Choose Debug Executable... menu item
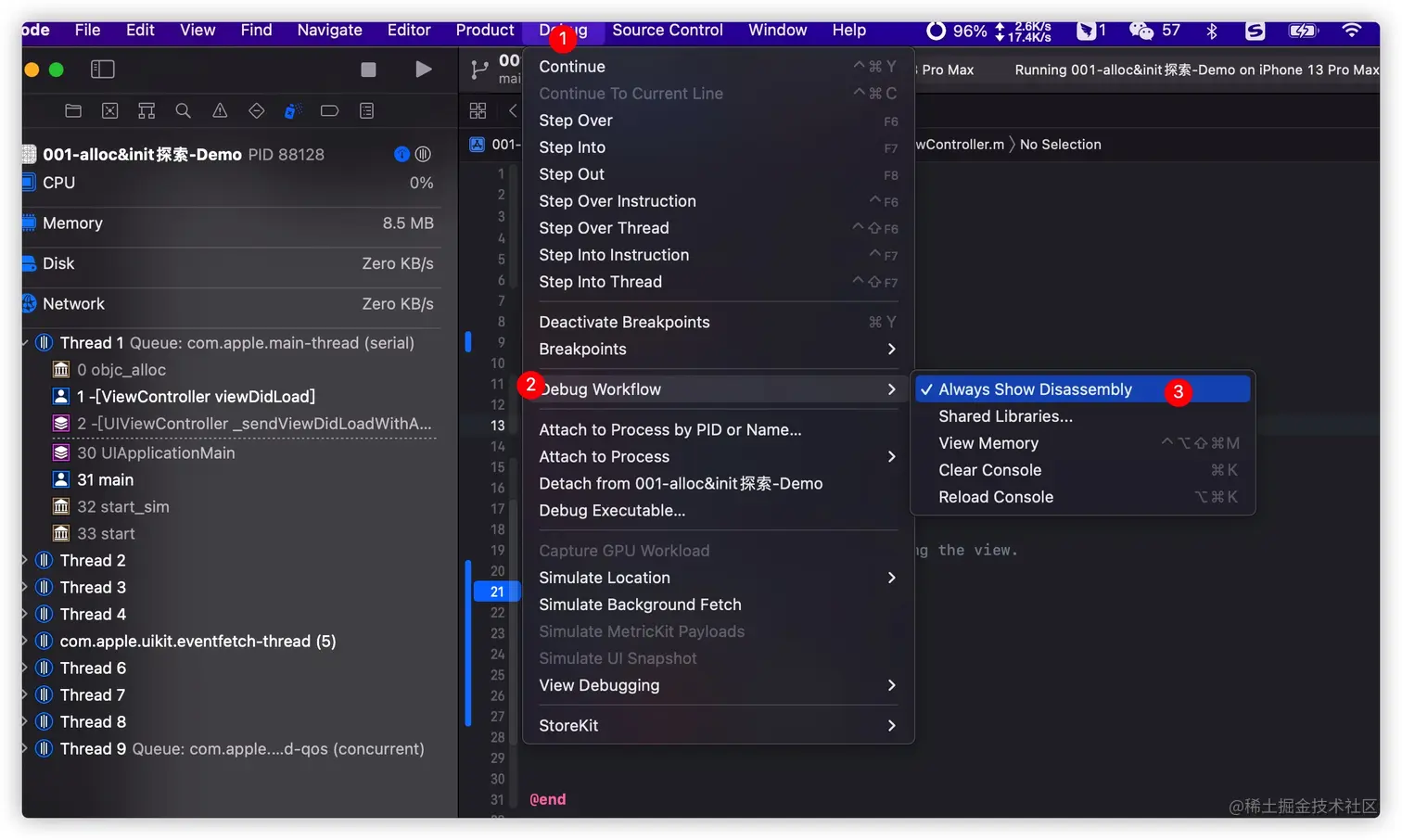Screen dimensions: 1402x840 coord(719,510)
